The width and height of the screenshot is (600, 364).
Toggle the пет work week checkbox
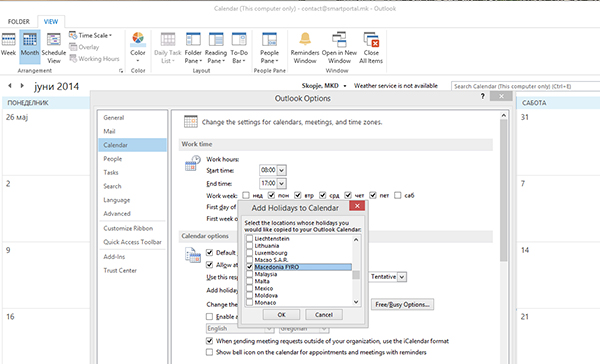[373, 195]
